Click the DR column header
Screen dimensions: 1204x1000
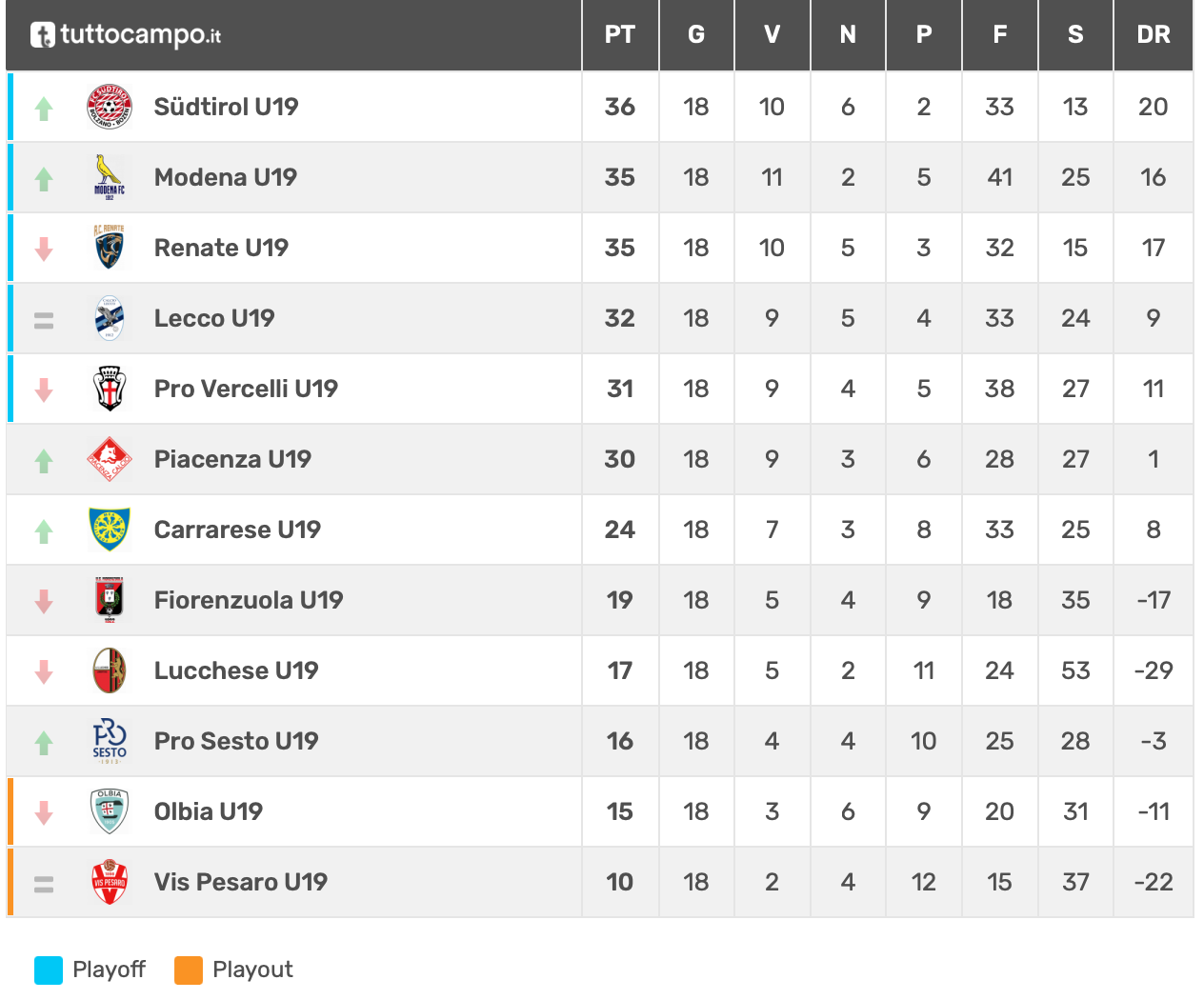point(1153,35)
